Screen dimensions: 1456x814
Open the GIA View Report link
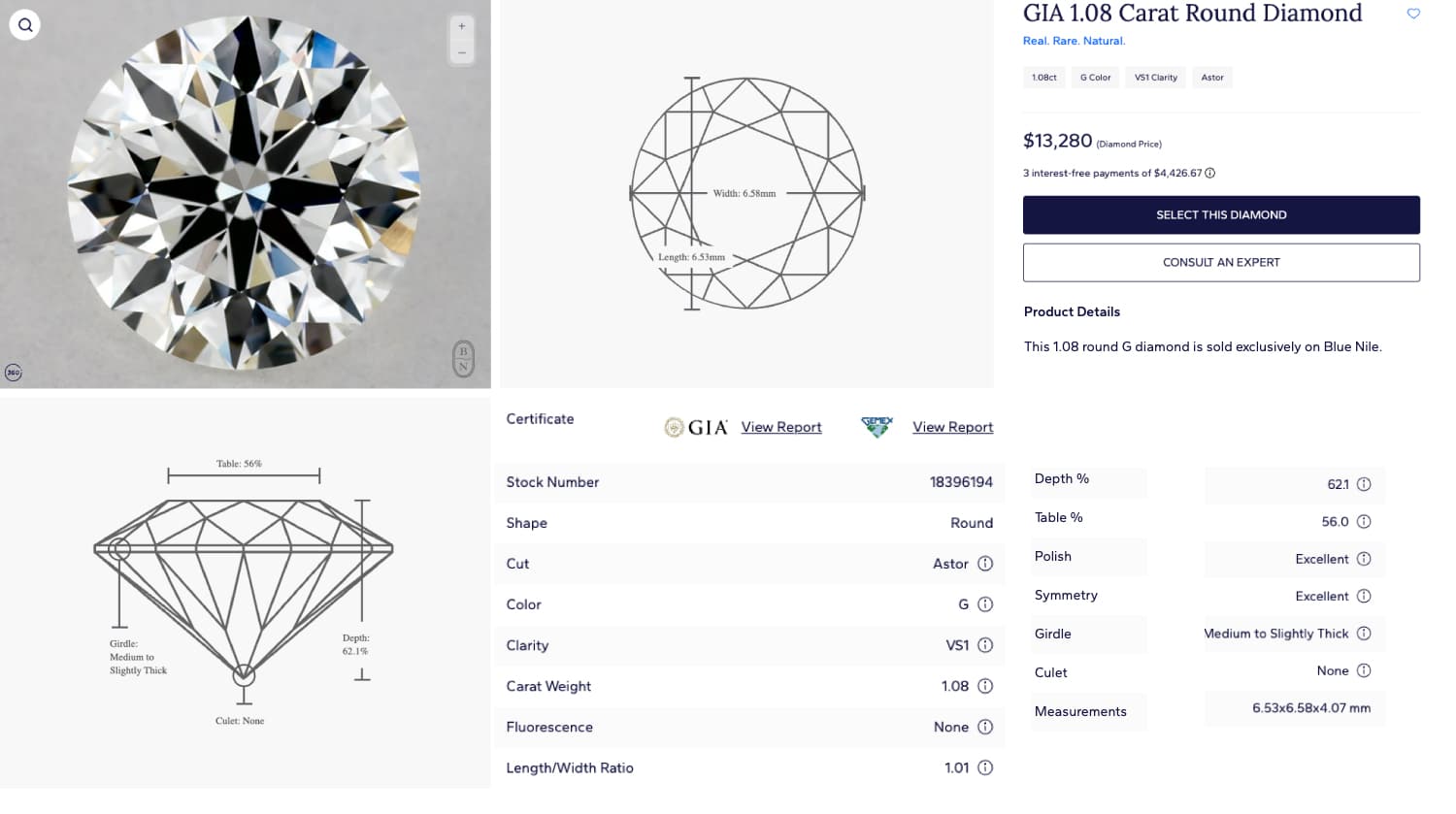[780, 427]
